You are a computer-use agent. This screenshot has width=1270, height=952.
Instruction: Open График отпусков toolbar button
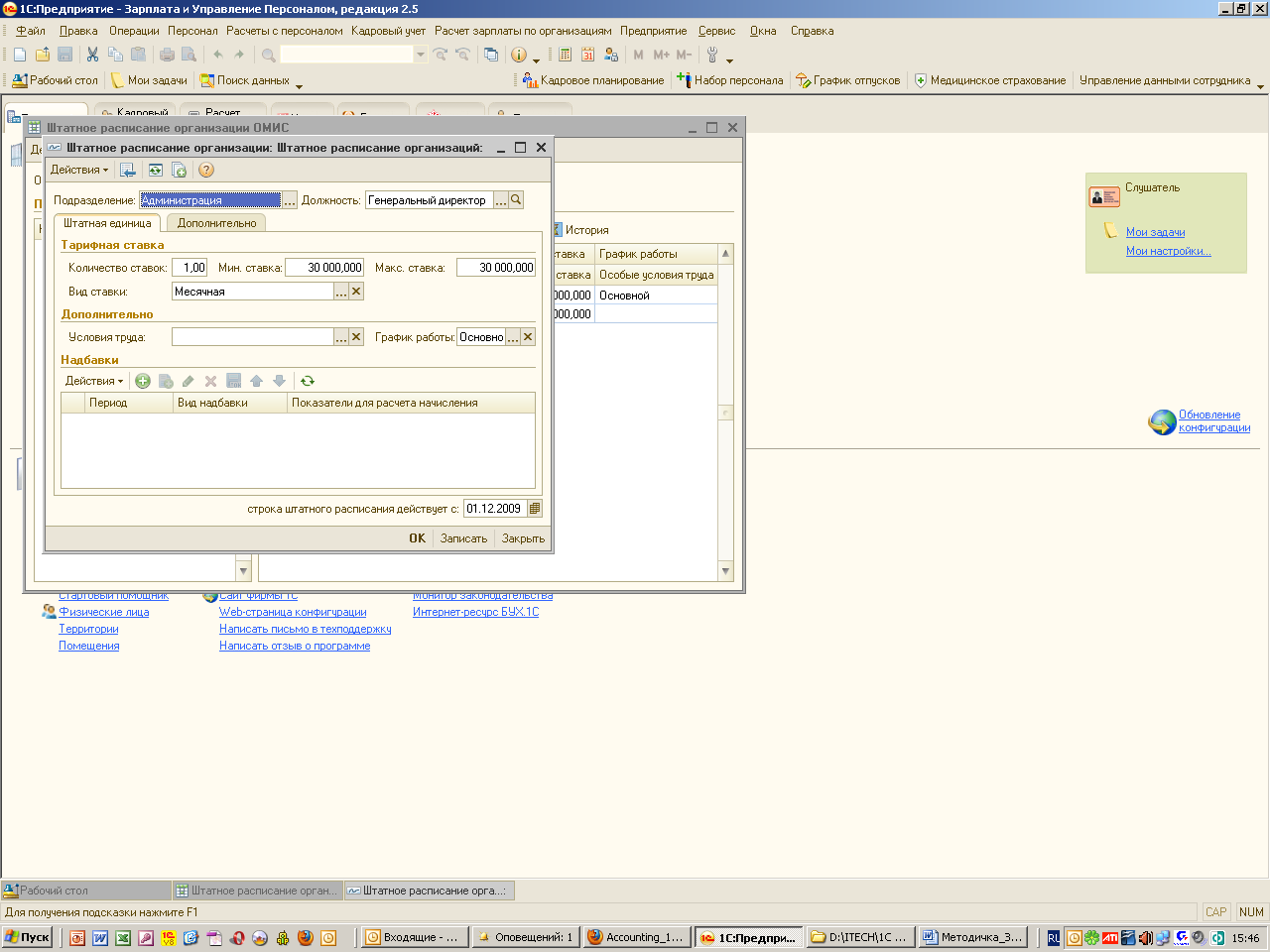[848, 80]
